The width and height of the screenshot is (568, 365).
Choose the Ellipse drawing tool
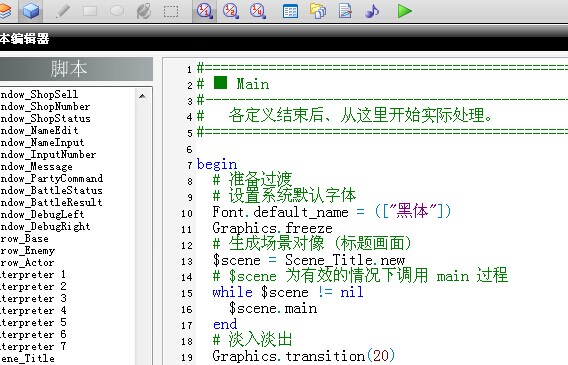coord(117,11)
